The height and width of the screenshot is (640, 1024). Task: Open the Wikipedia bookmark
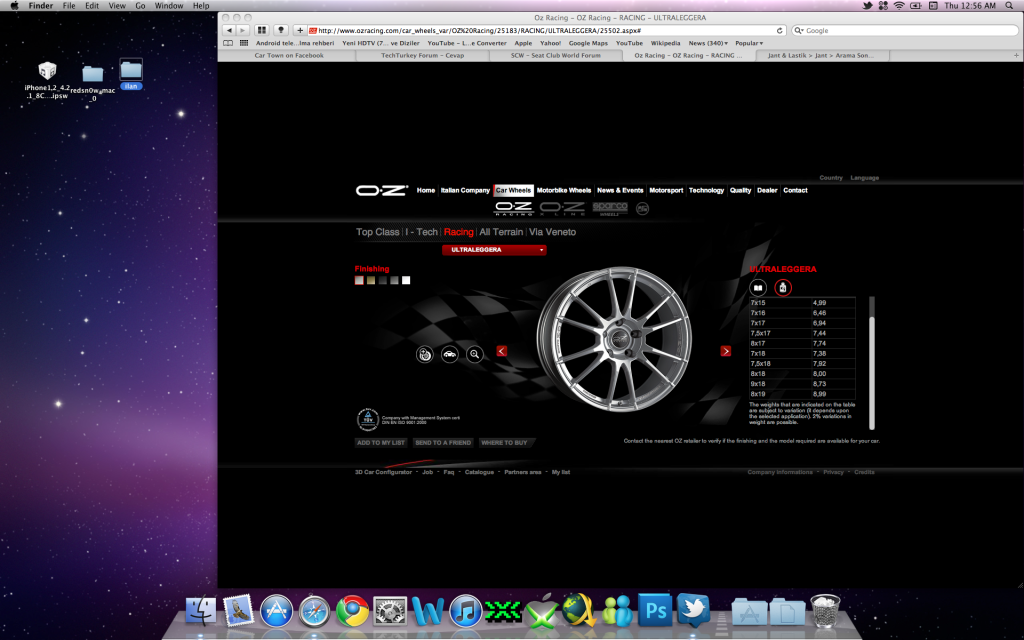pyautogui.click(x=665, y=43)
